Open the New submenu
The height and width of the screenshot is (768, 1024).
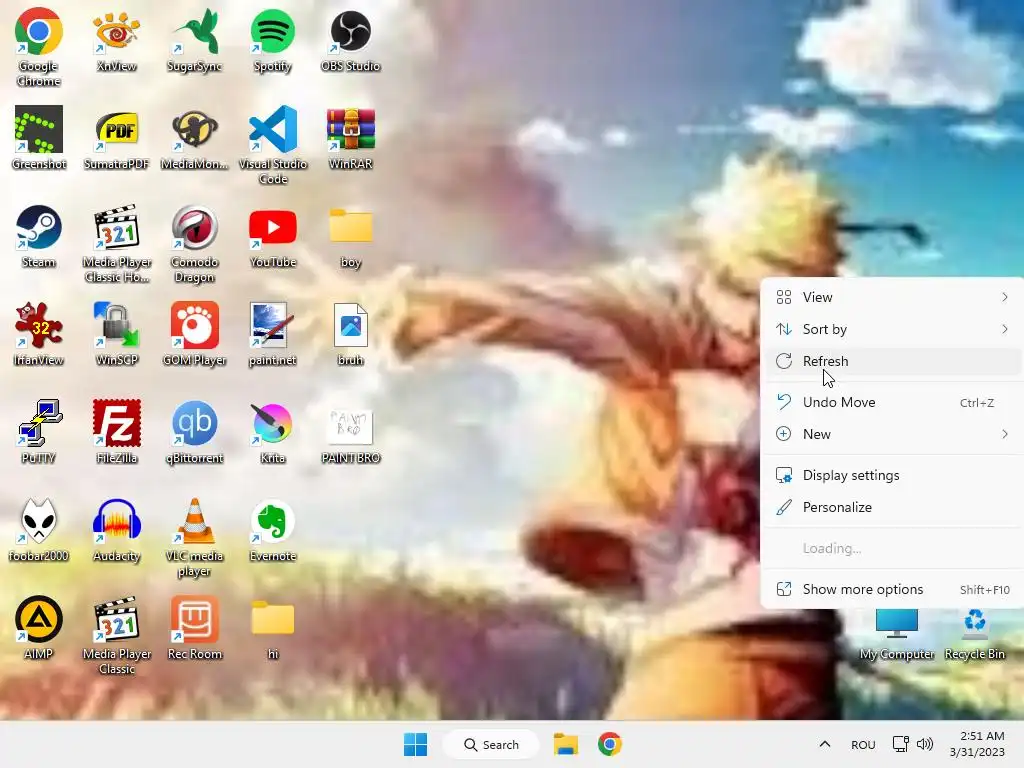pyautogui.click(x=892, y=434)
